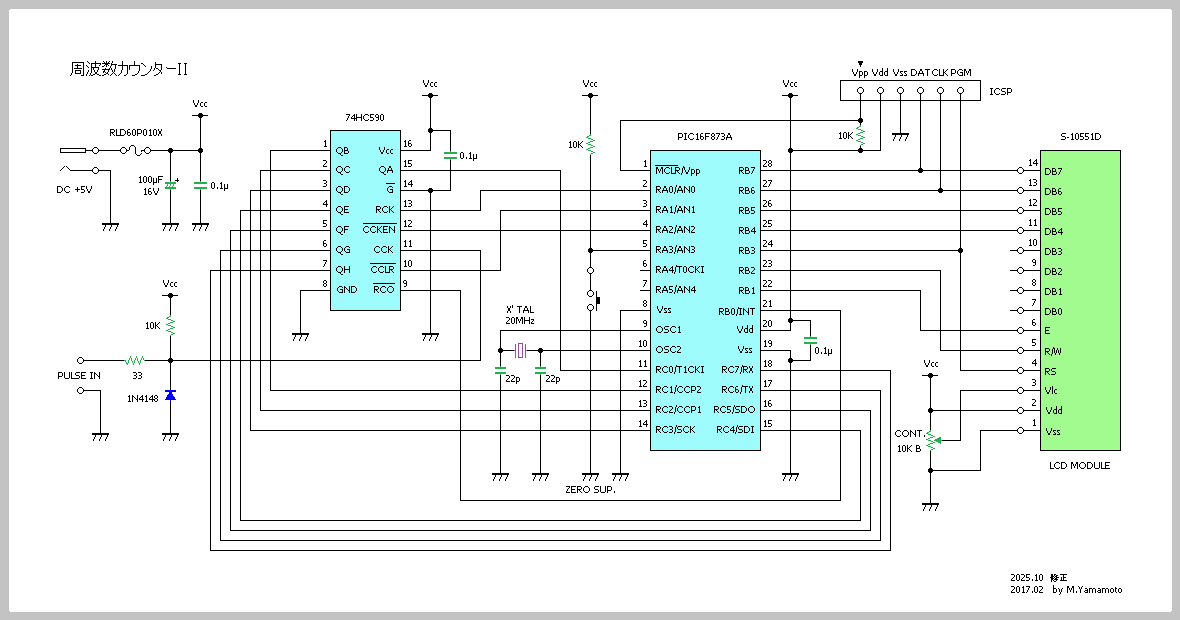The height and width of the screenshot is (620, 1180).
Task: Click the green S-10551D LCD module block
Action: pos(1080,300)
